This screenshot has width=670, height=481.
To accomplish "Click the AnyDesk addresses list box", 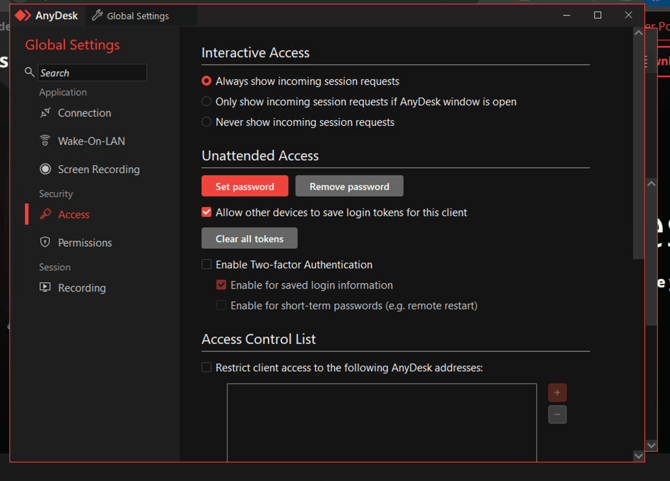I will tap(382, 422).
